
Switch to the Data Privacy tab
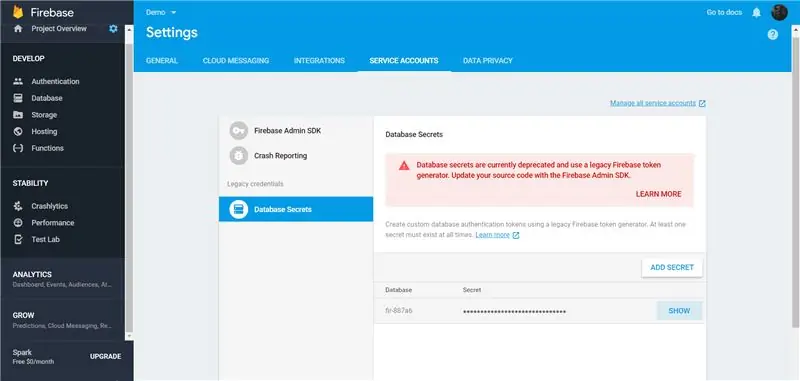[488, 61]
